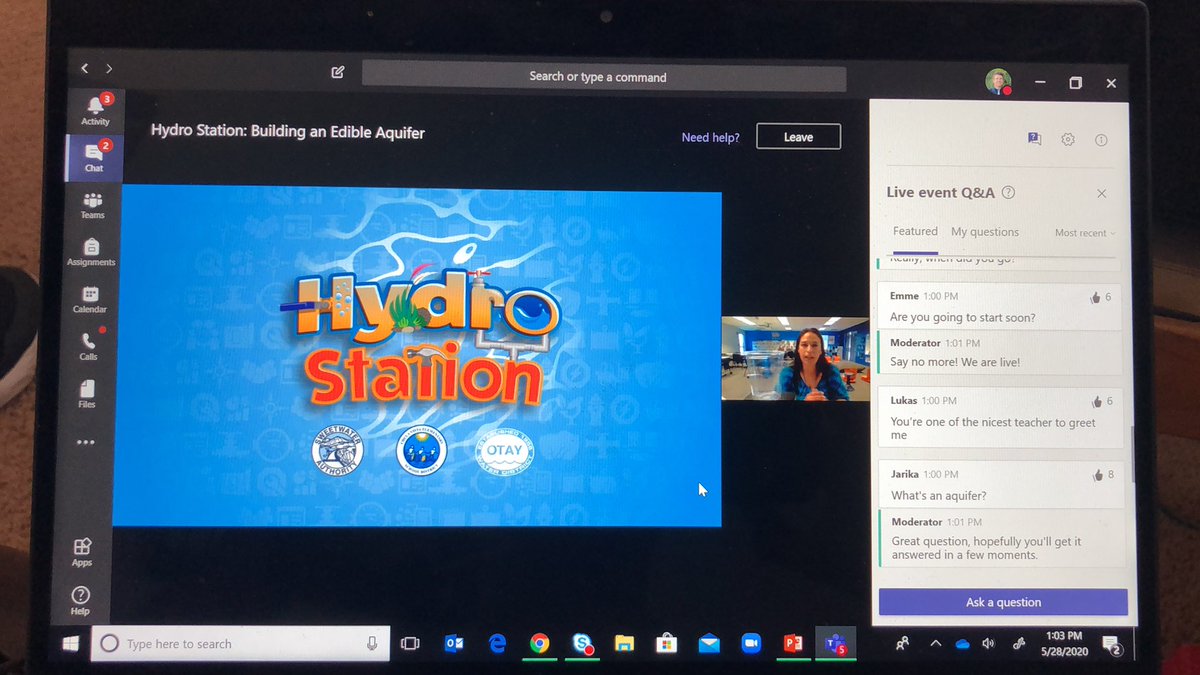Click the help icon beside Live event Q&A
Screen dimensions: 1200x675
[x=1008, y=192]
